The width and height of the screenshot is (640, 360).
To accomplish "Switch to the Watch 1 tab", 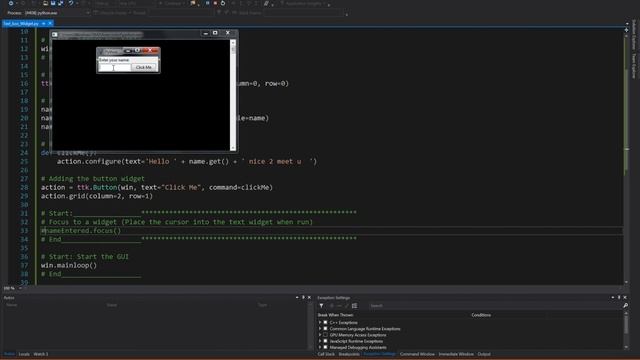I will (41, 354).
